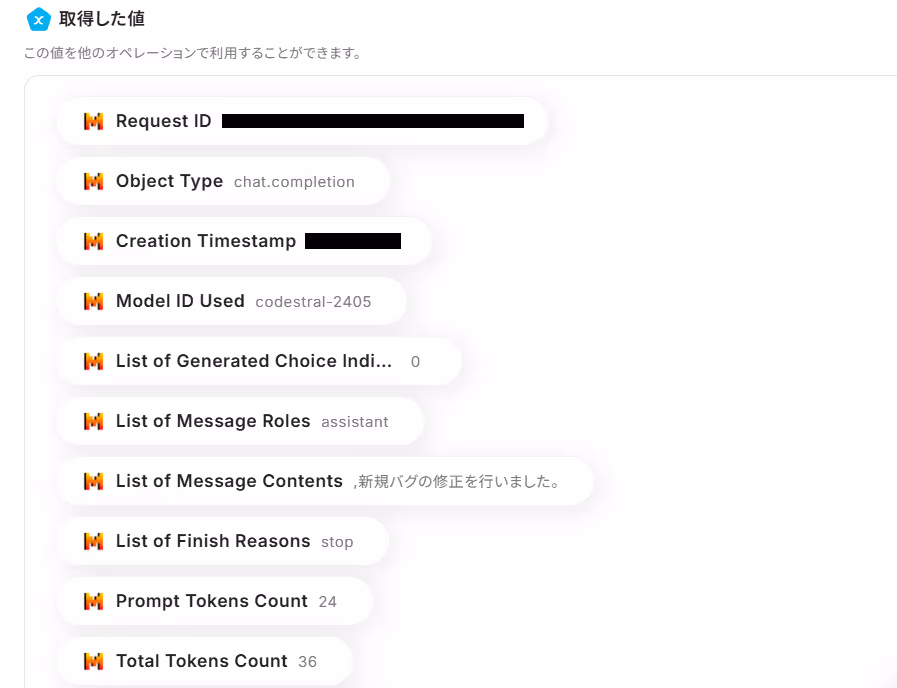The width and height of the screenshot is (897, 688).
Task: Select the Model ID Used codestral-2405 chip
Action: pos(231,301)
